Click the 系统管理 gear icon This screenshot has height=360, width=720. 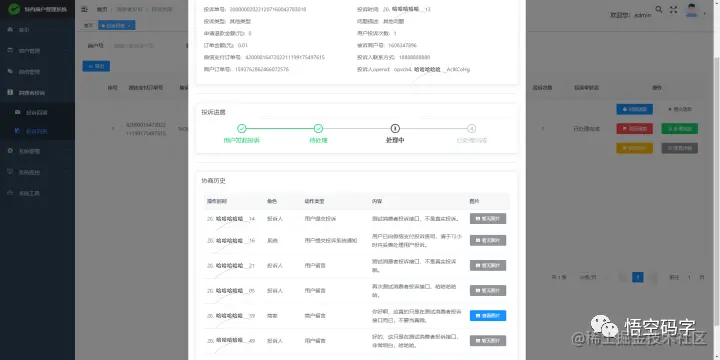10,151
